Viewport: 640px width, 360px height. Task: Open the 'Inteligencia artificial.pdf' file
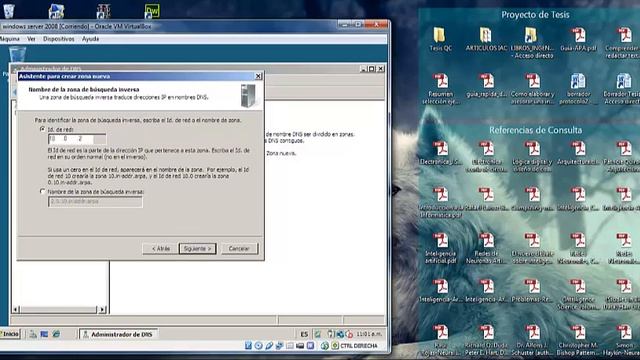point(440,248)
